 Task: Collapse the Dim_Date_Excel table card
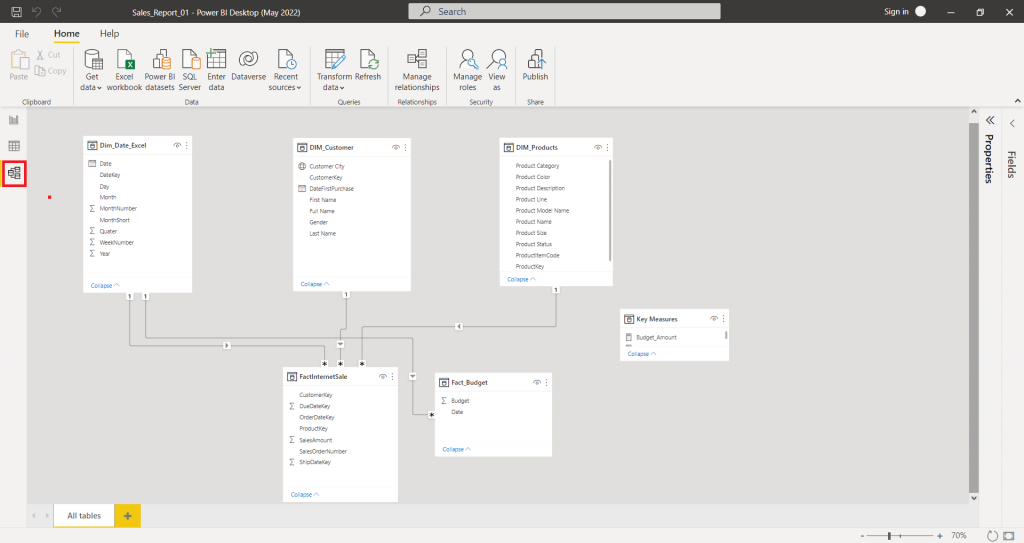tap(104, 286)
